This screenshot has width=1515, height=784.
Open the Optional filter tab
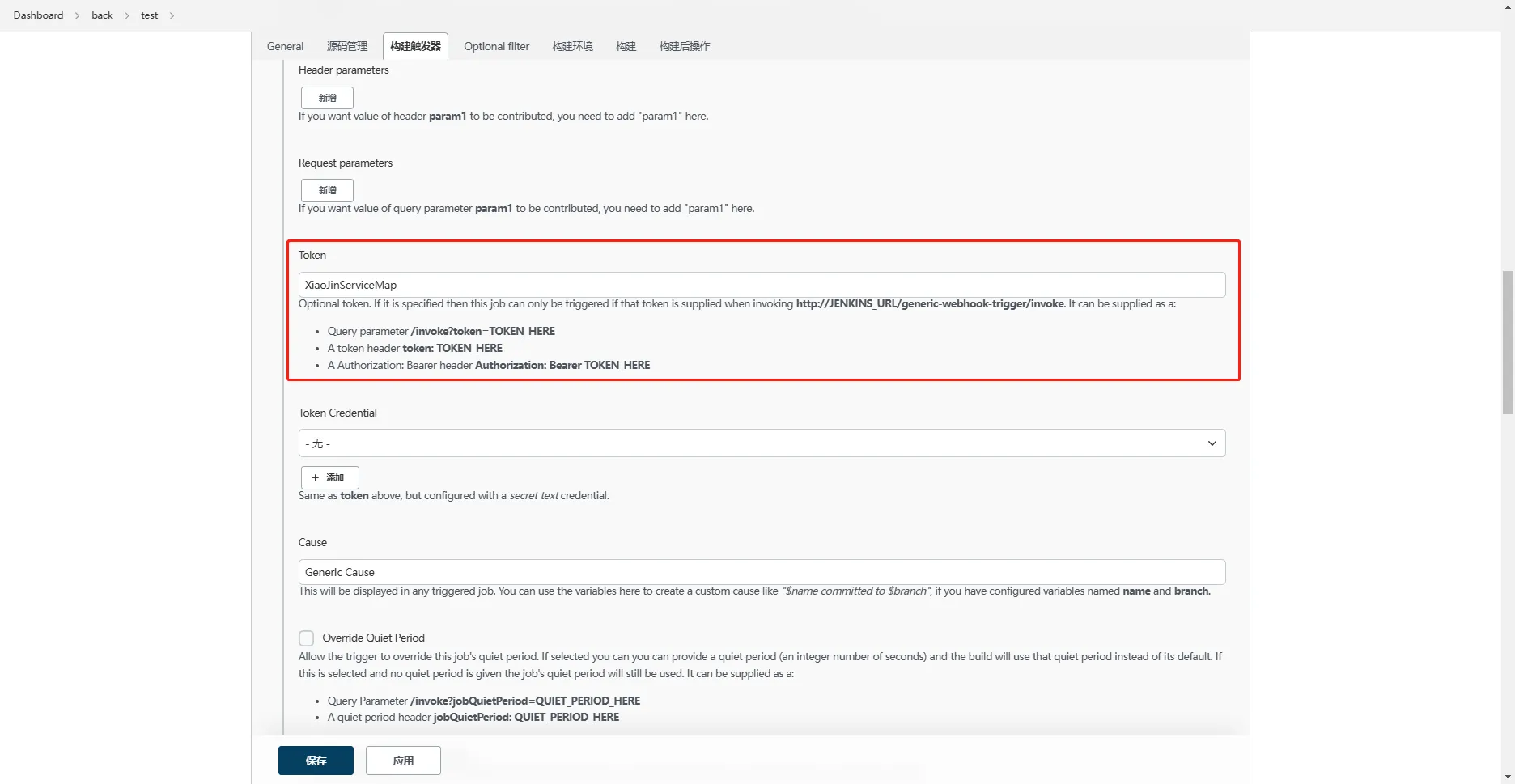(496, 46)
